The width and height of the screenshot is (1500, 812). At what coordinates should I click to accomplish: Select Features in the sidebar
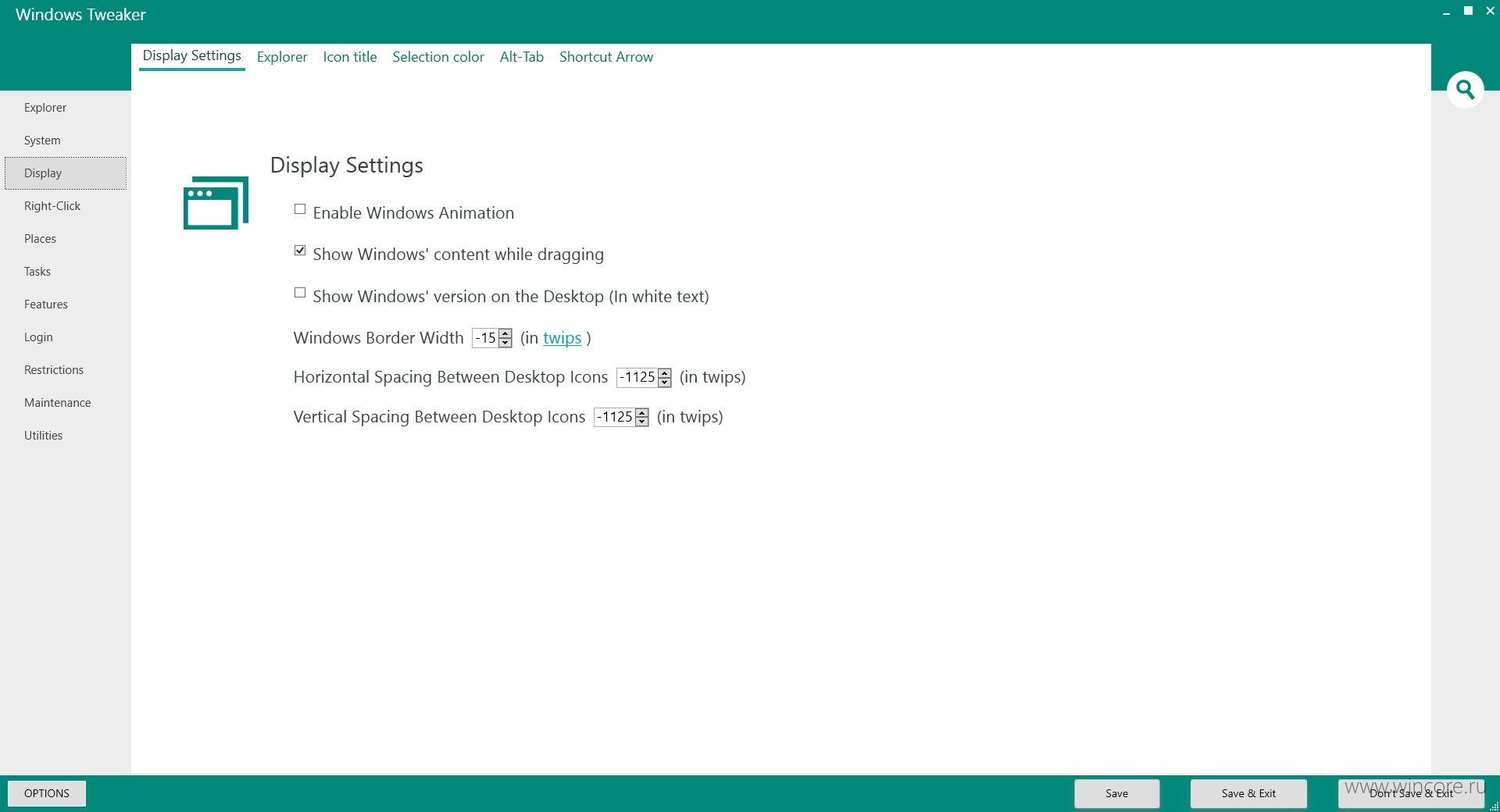pos(66,304)
